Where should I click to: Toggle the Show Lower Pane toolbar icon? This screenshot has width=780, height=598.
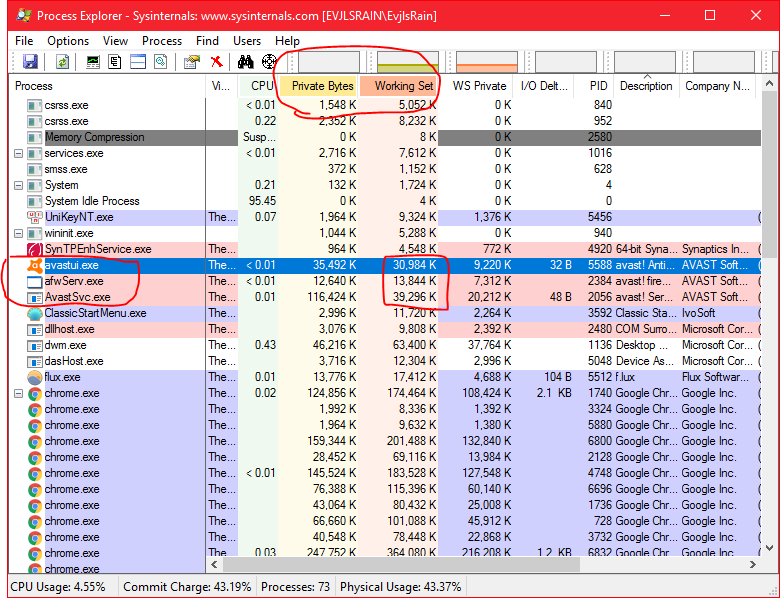pyautogui.click(x=137, y=62)
